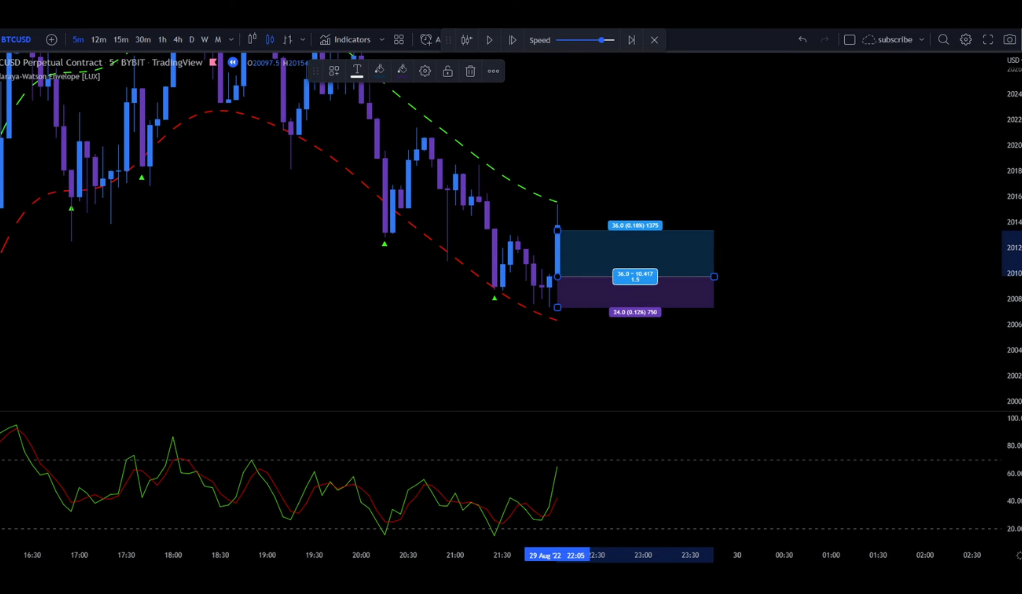Open chart settings gear in top bar

[x=965, y=40]
